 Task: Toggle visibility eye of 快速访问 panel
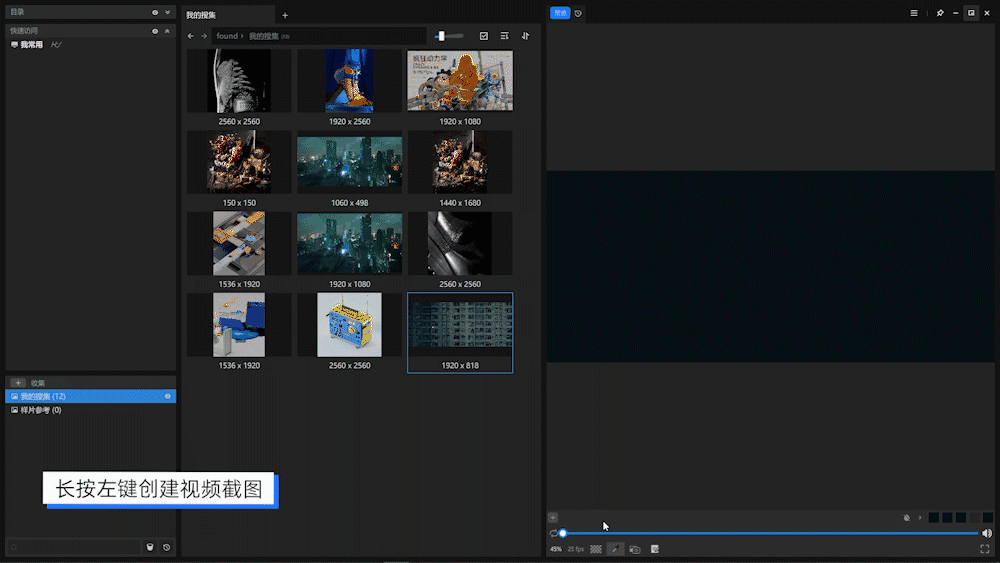[x=155, y=31]
